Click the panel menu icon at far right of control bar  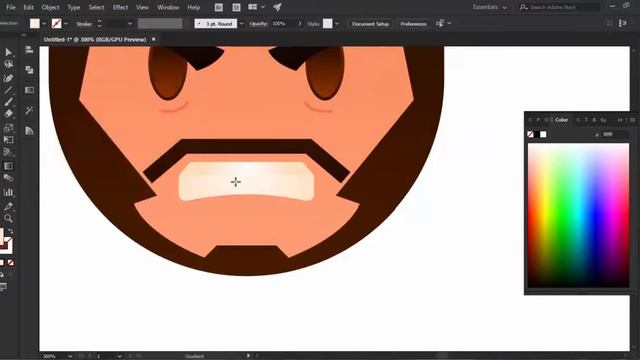pos(623,24)
